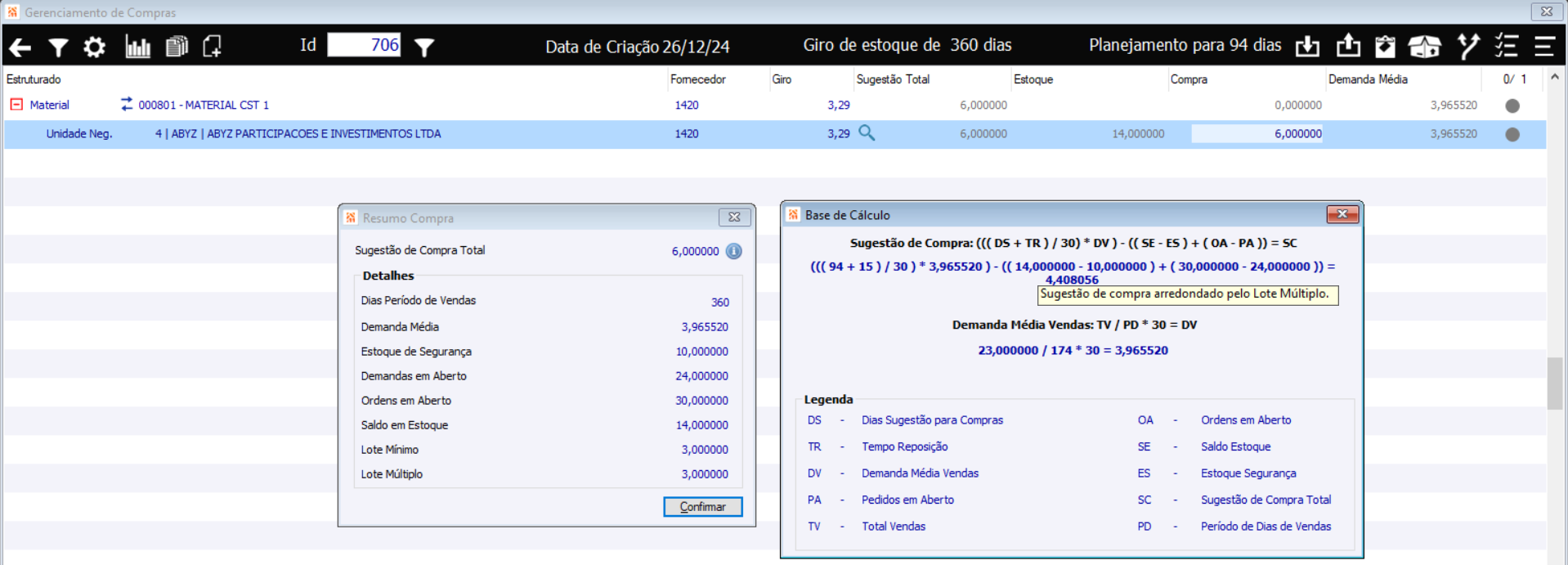The height and width of the screenshot is (565, 1568).
Task: Click the info icon beside Sugestão de Compra Total
Action: (x=734, y=251)
